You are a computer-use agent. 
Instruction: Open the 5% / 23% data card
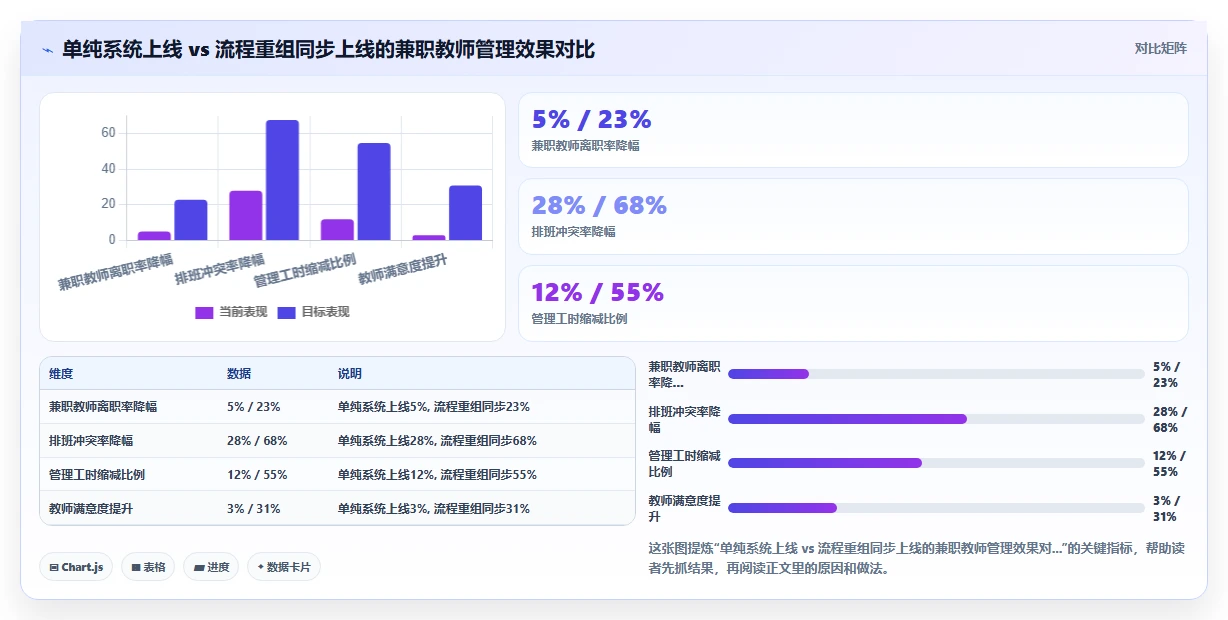pyautogui.click(x=853, y=130)
